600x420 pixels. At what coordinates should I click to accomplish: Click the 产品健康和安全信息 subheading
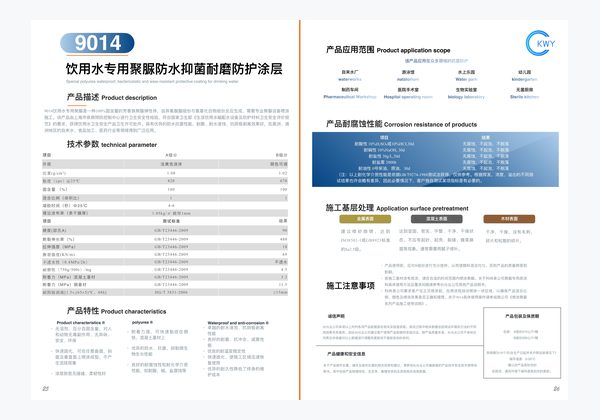point(346,354)
